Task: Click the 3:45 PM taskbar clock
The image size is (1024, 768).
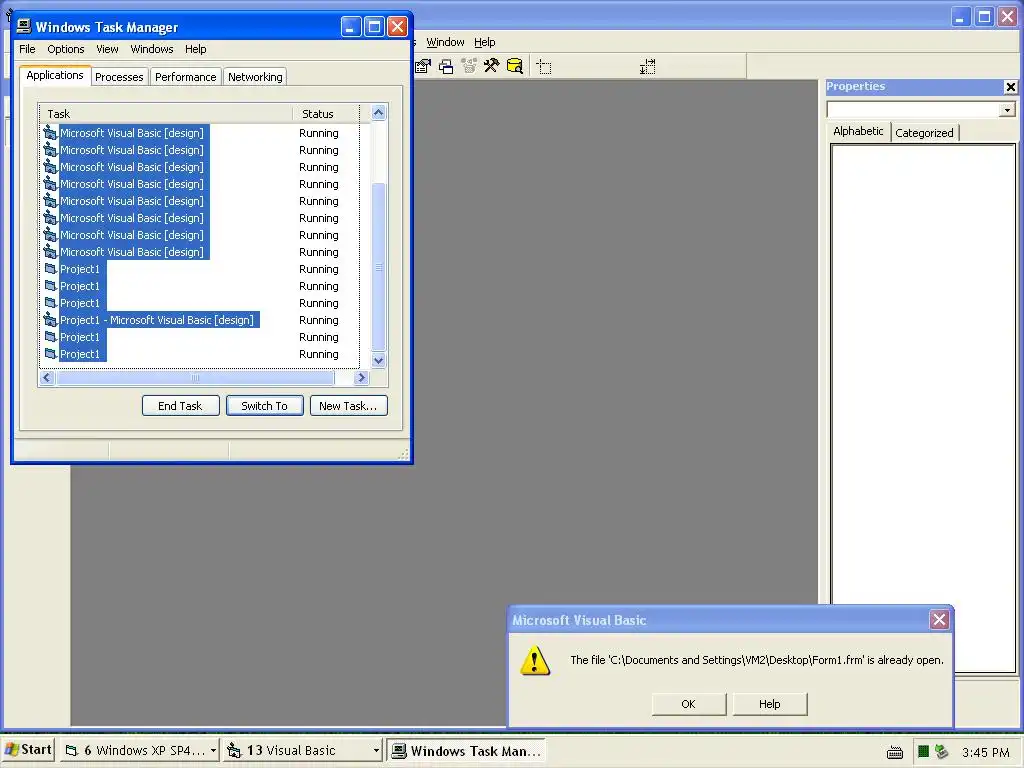Action: point(985,752)
